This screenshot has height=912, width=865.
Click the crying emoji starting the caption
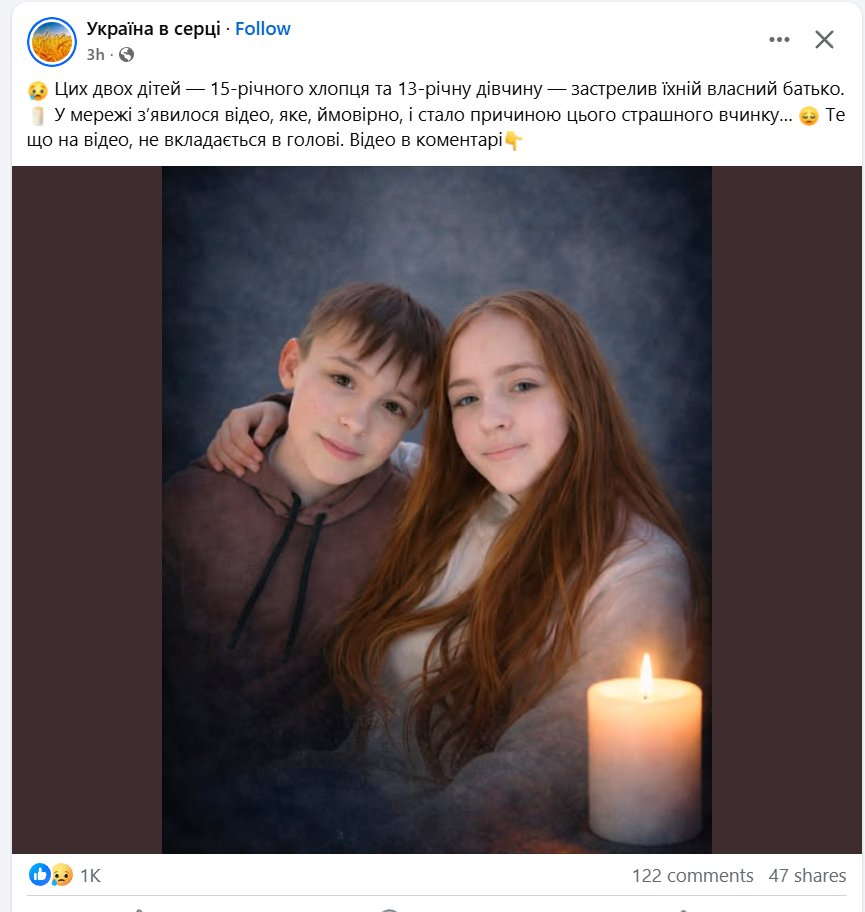pyautogui.click(x=38, y=91)
